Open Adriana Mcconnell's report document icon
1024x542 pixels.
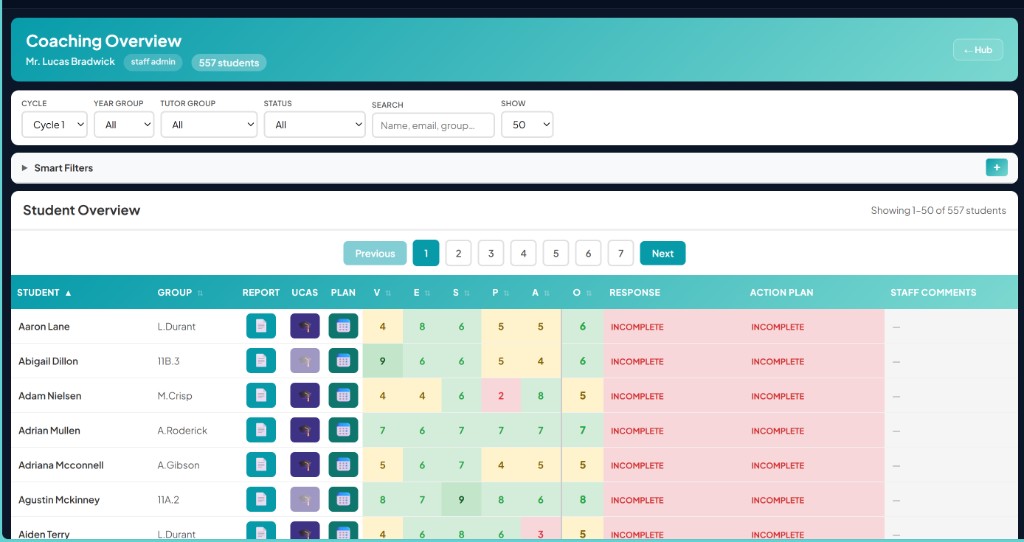(x=260, y=465)
